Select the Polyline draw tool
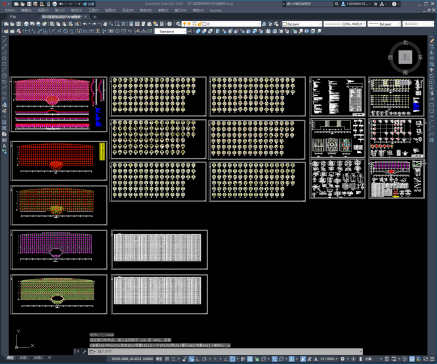This screenshot has width=437, height=364. click(4, 52)
